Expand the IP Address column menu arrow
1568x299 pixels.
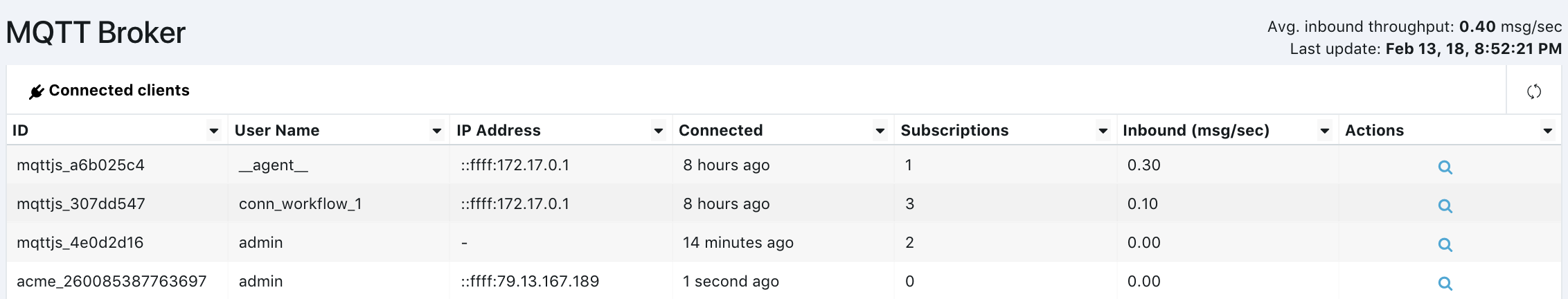(659, 131)
